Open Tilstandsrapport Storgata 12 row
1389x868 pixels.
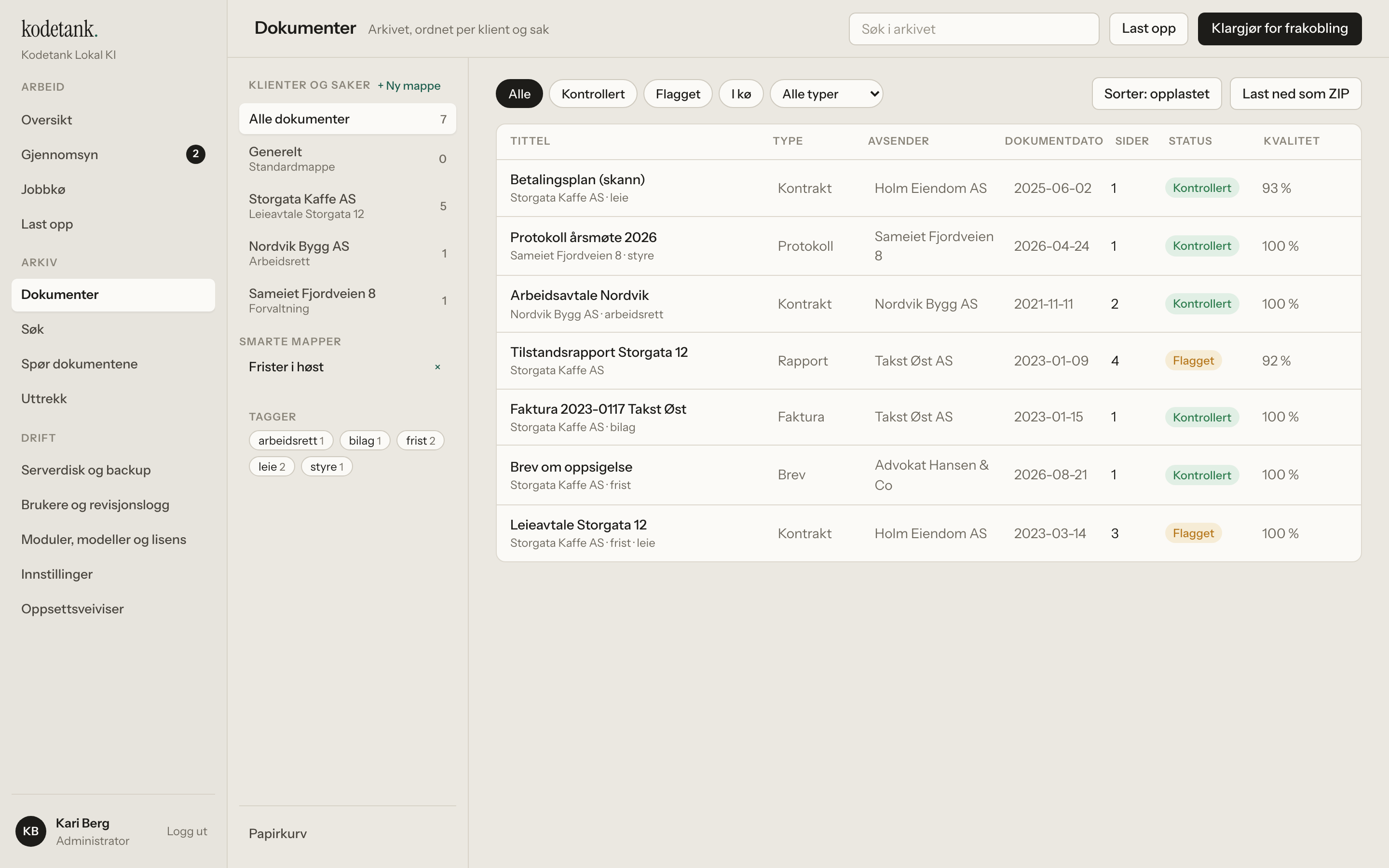click(x=928, y=361)
